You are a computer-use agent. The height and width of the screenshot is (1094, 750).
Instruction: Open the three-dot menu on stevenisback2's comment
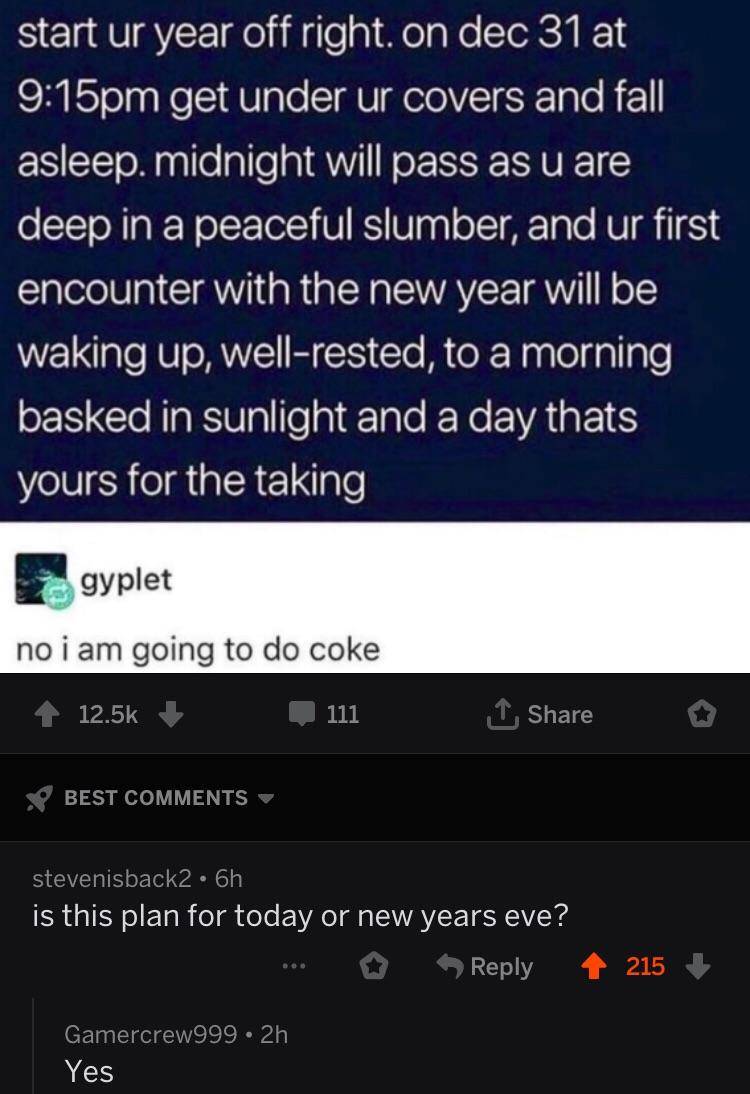[291, 967]
